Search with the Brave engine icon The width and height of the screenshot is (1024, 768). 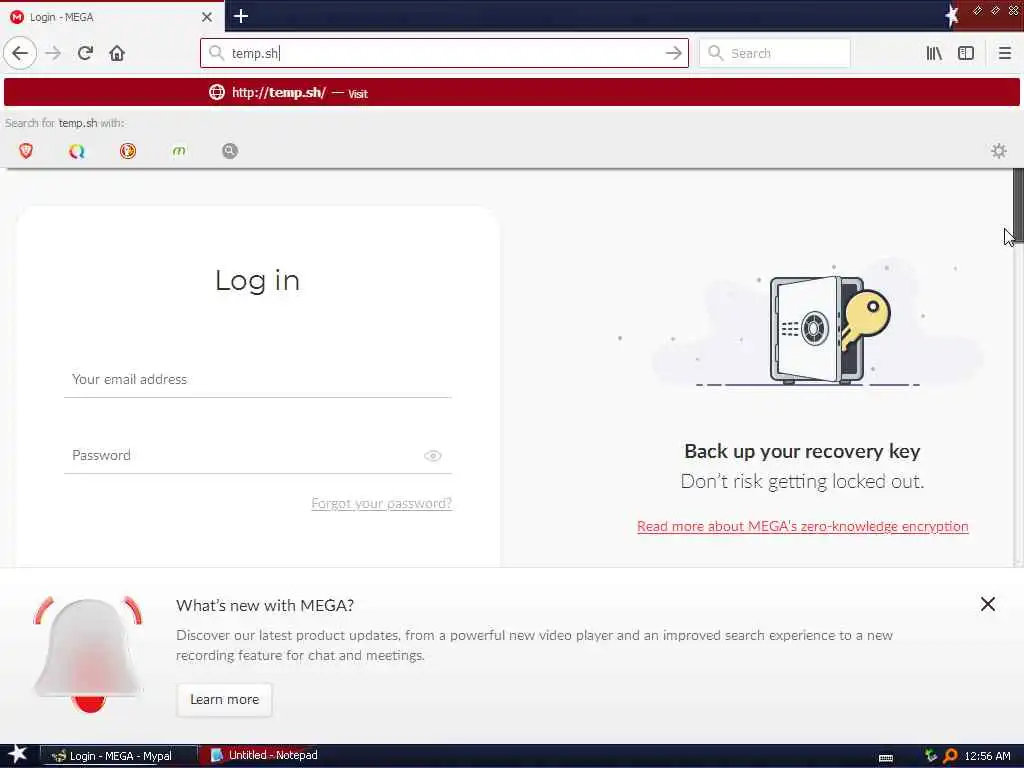pos(26,151)
